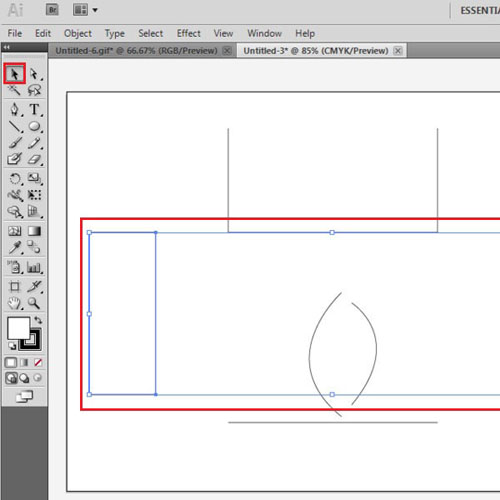
Task: Pick the Magic Wand tool
Action: tap(14, 90)
